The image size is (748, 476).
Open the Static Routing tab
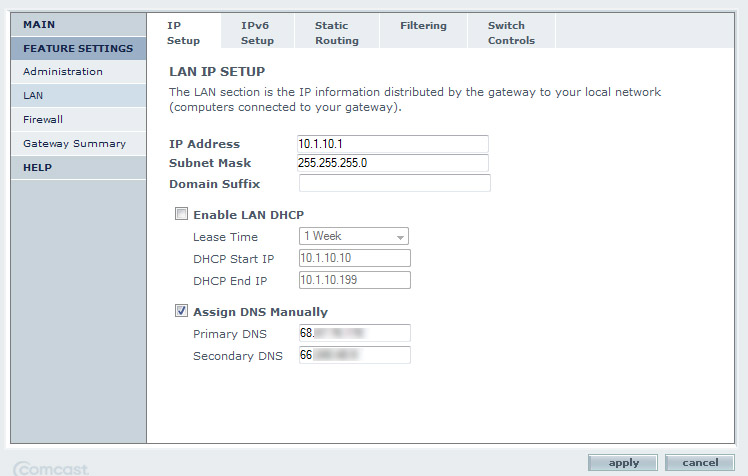tap(337, 32)
